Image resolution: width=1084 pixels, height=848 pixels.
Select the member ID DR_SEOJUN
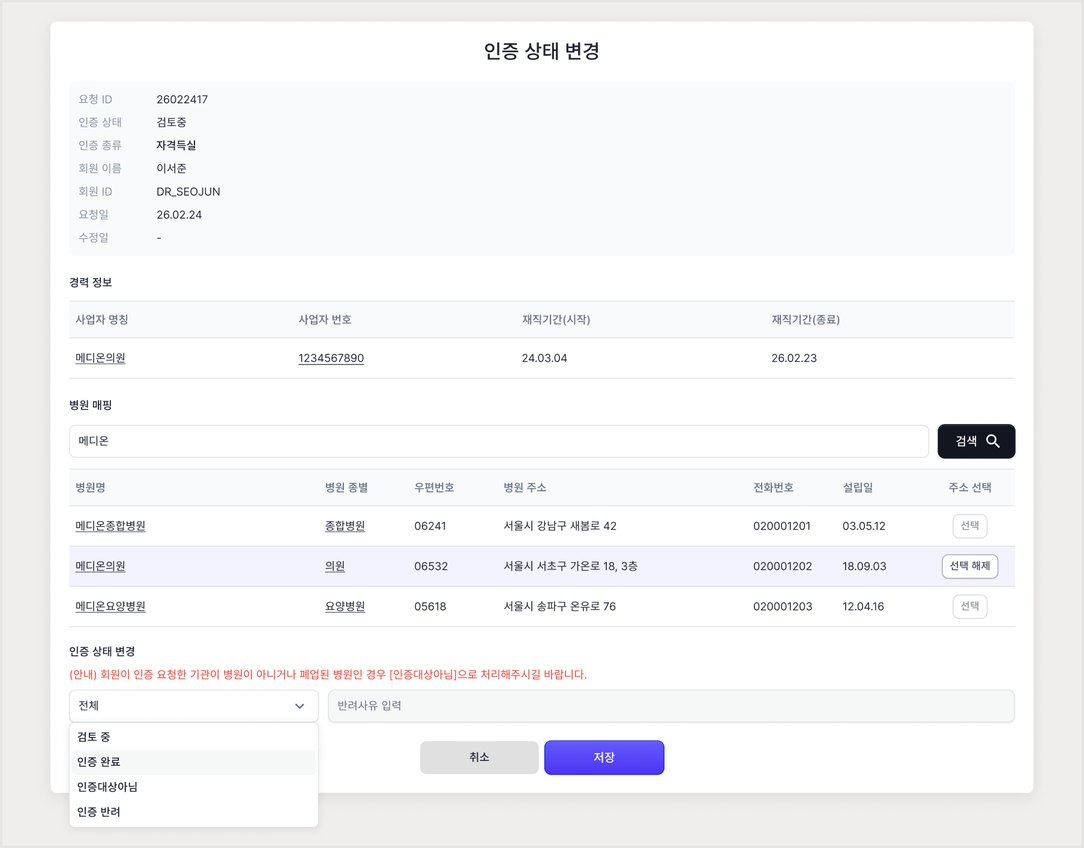click(x=188, y=191)
